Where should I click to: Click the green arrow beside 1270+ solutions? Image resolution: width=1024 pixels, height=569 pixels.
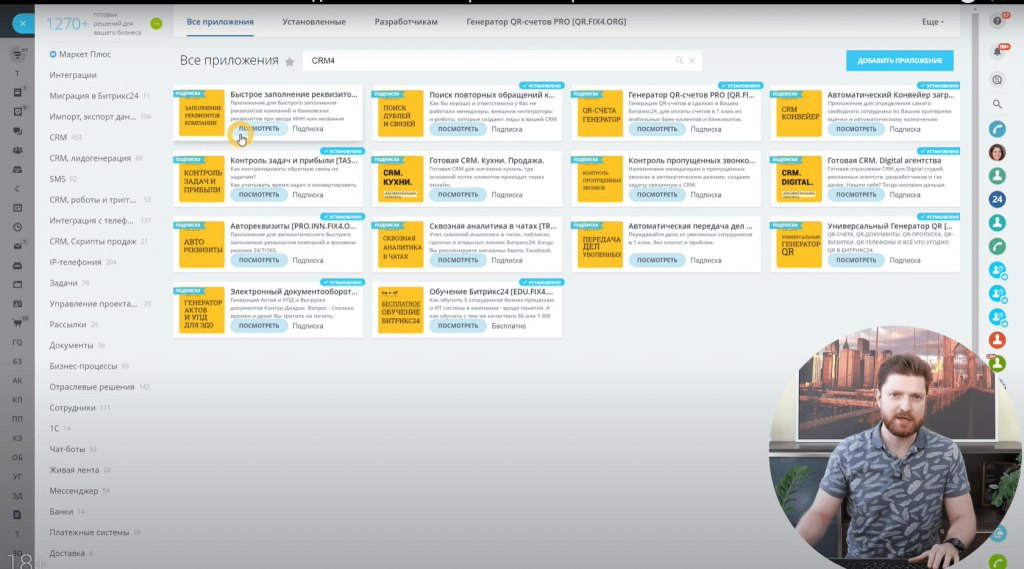[x=156, y=24]
